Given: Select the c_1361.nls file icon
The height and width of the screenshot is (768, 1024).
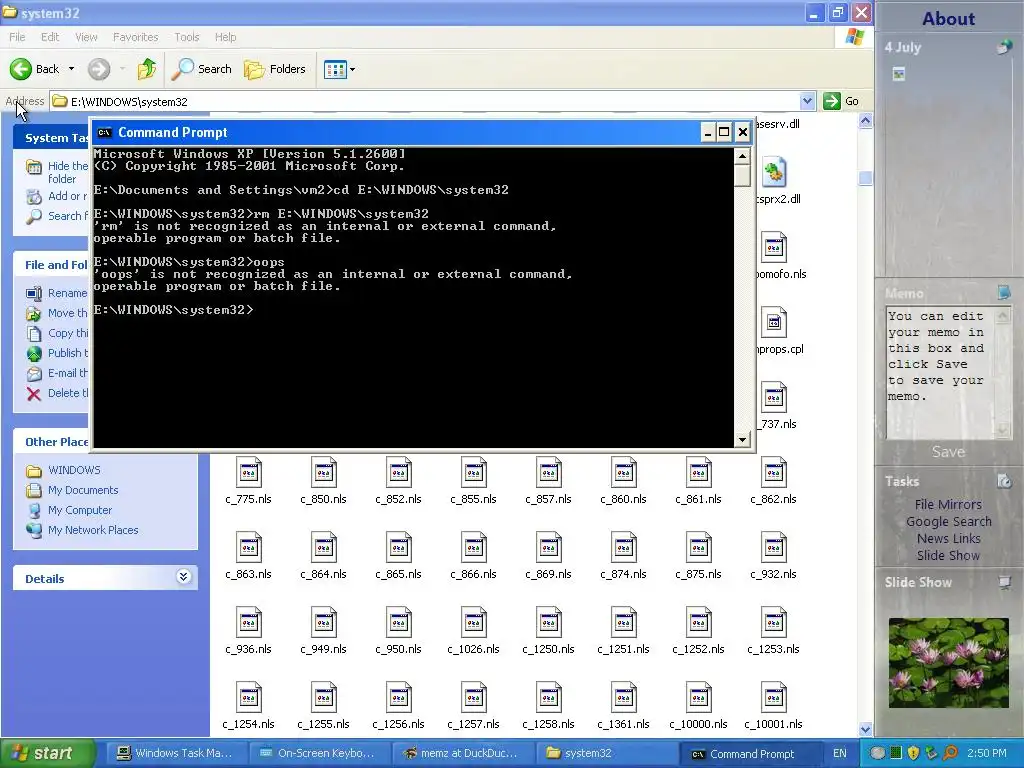Looking at the screenshot, I should (x=624, y=698).
